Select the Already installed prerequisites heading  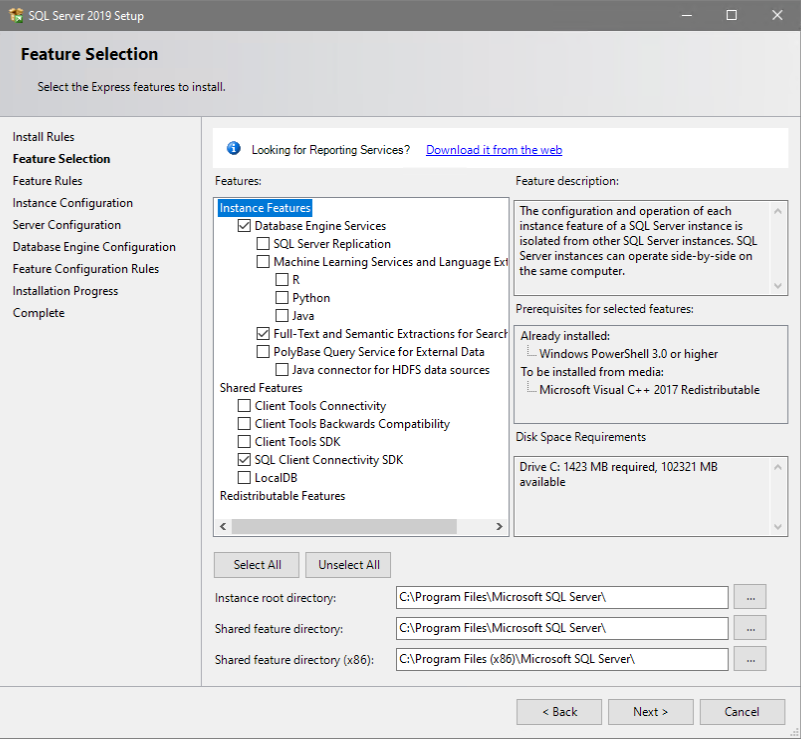point(565,336)
